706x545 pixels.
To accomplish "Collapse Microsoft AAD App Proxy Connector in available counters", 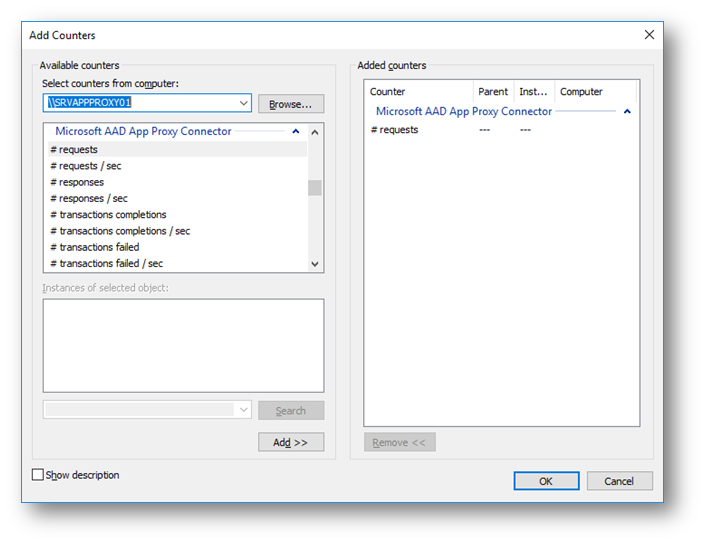I will point(296,132).
